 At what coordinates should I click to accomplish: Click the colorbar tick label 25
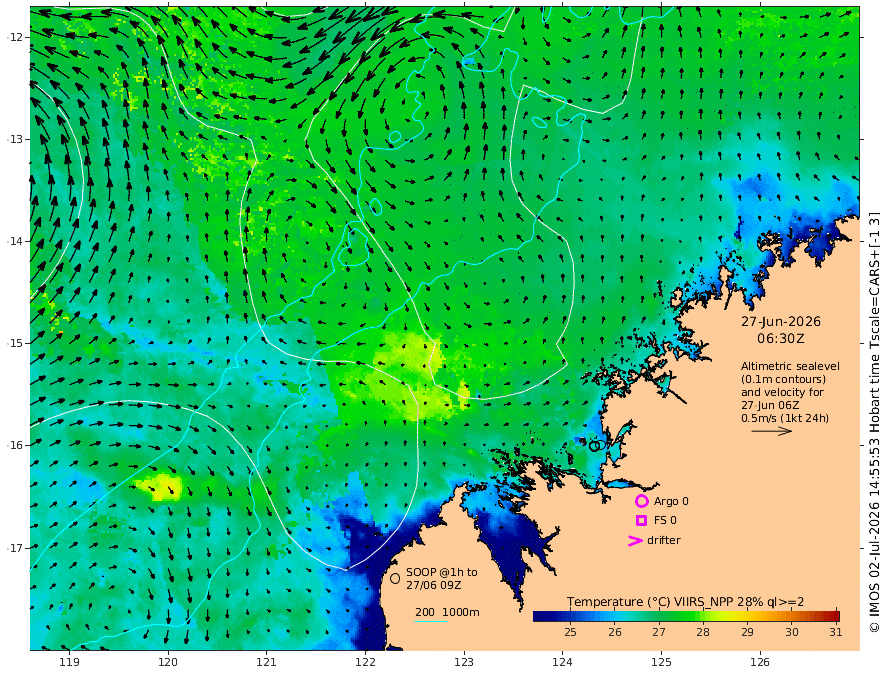(x=570, y=632)
